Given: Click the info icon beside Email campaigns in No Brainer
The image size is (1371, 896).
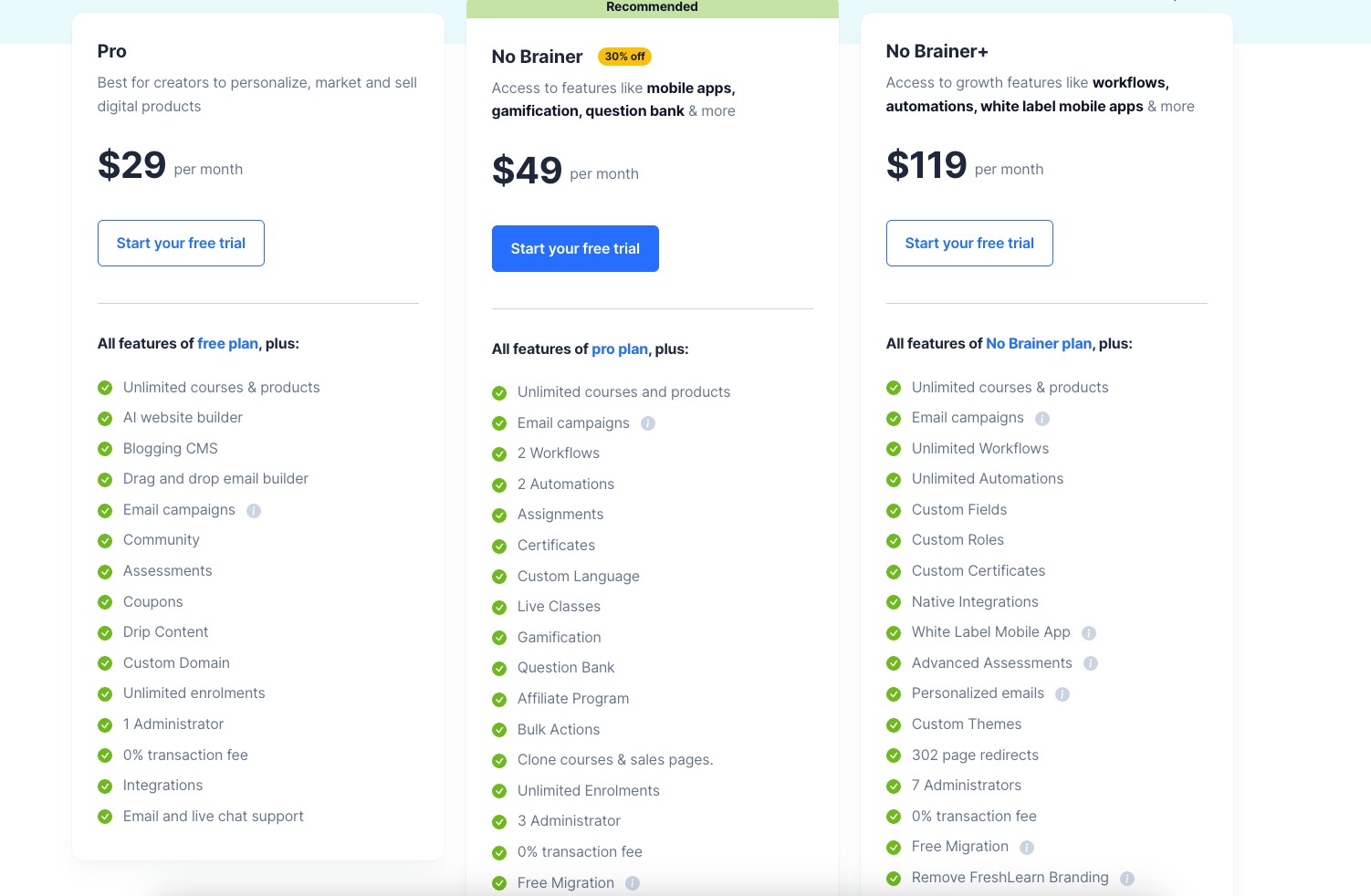Looking at the screenshot, I should (x=648, y=423).
